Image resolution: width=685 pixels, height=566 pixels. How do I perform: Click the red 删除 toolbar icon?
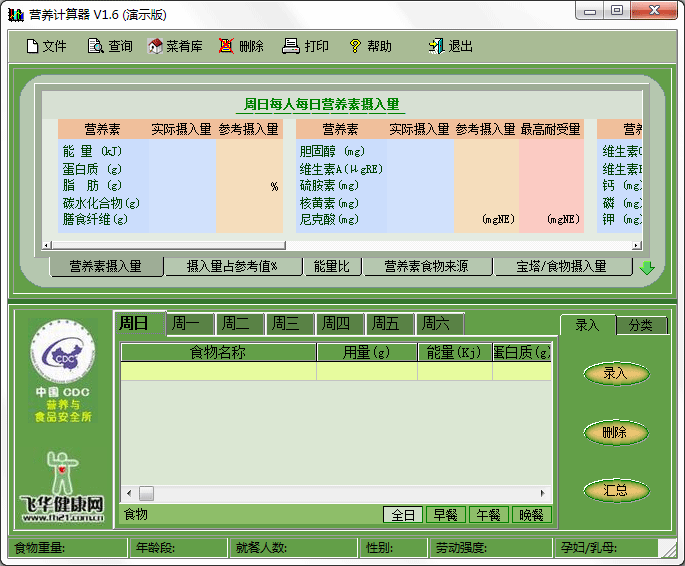[x=226, y=46]
